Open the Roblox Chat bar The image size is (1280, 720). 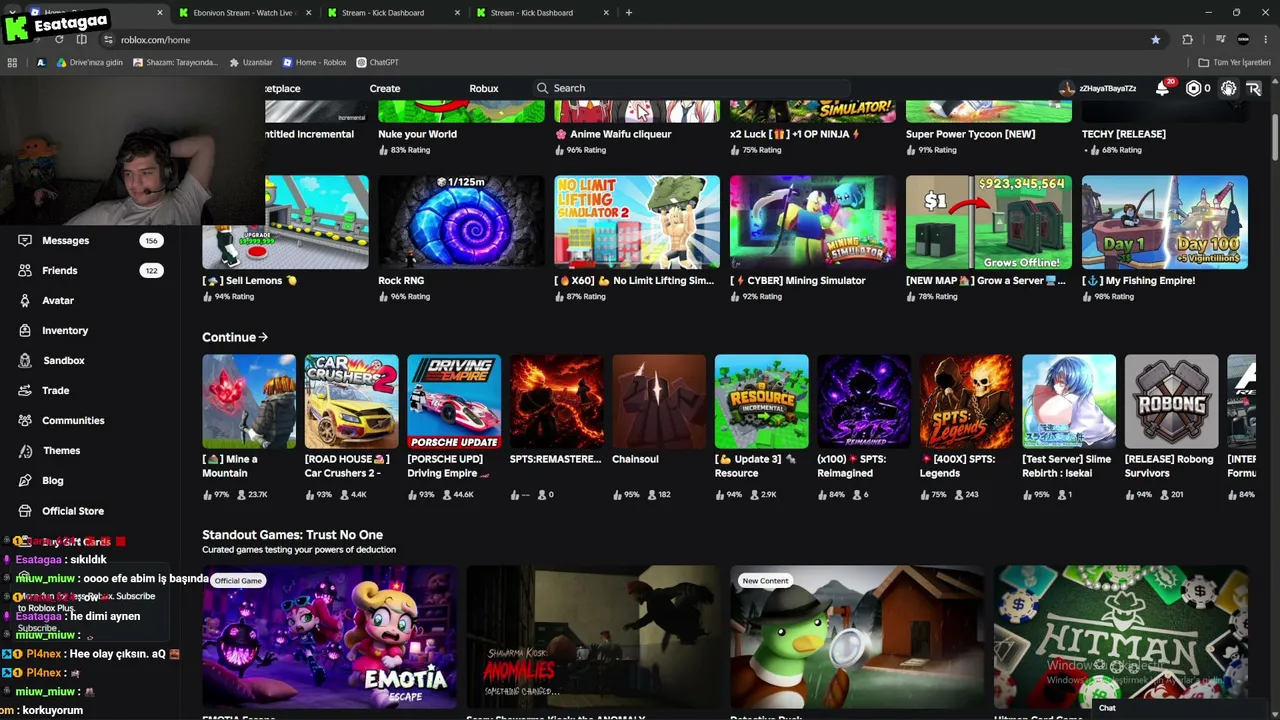[1180, 708]
